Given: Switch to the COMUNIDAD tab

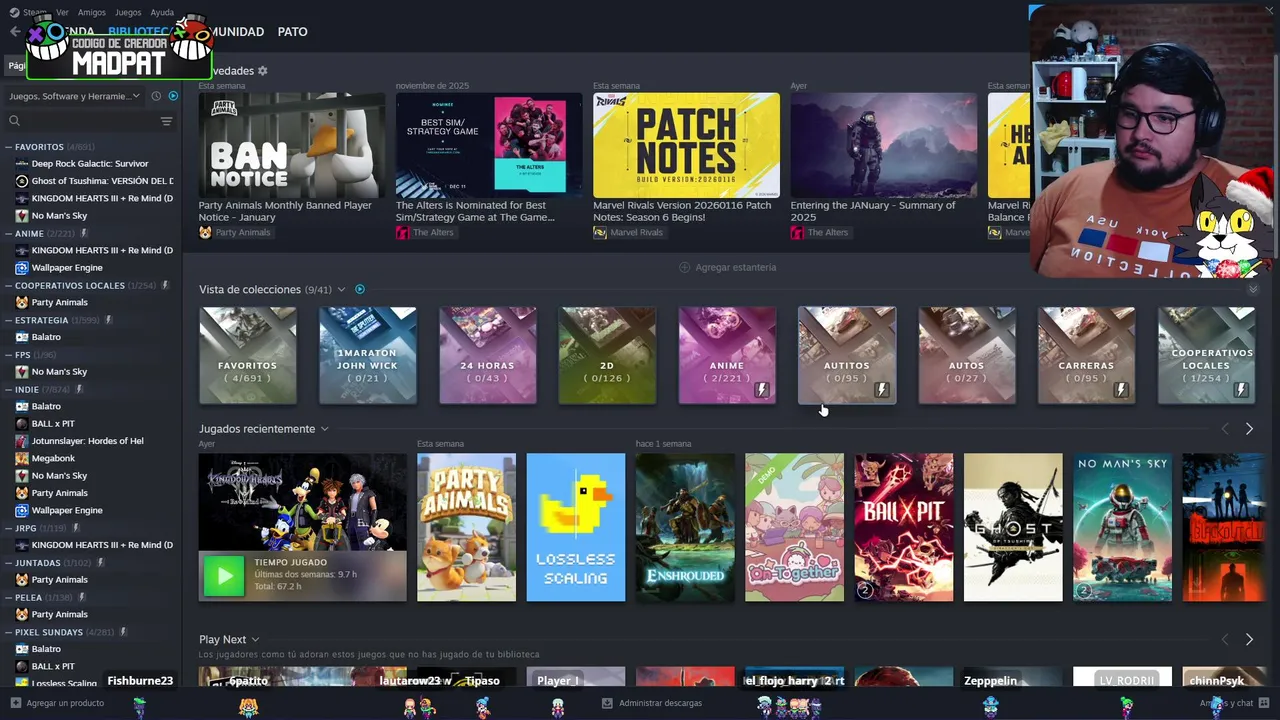Looking at the screenshot, I should 236,32.
